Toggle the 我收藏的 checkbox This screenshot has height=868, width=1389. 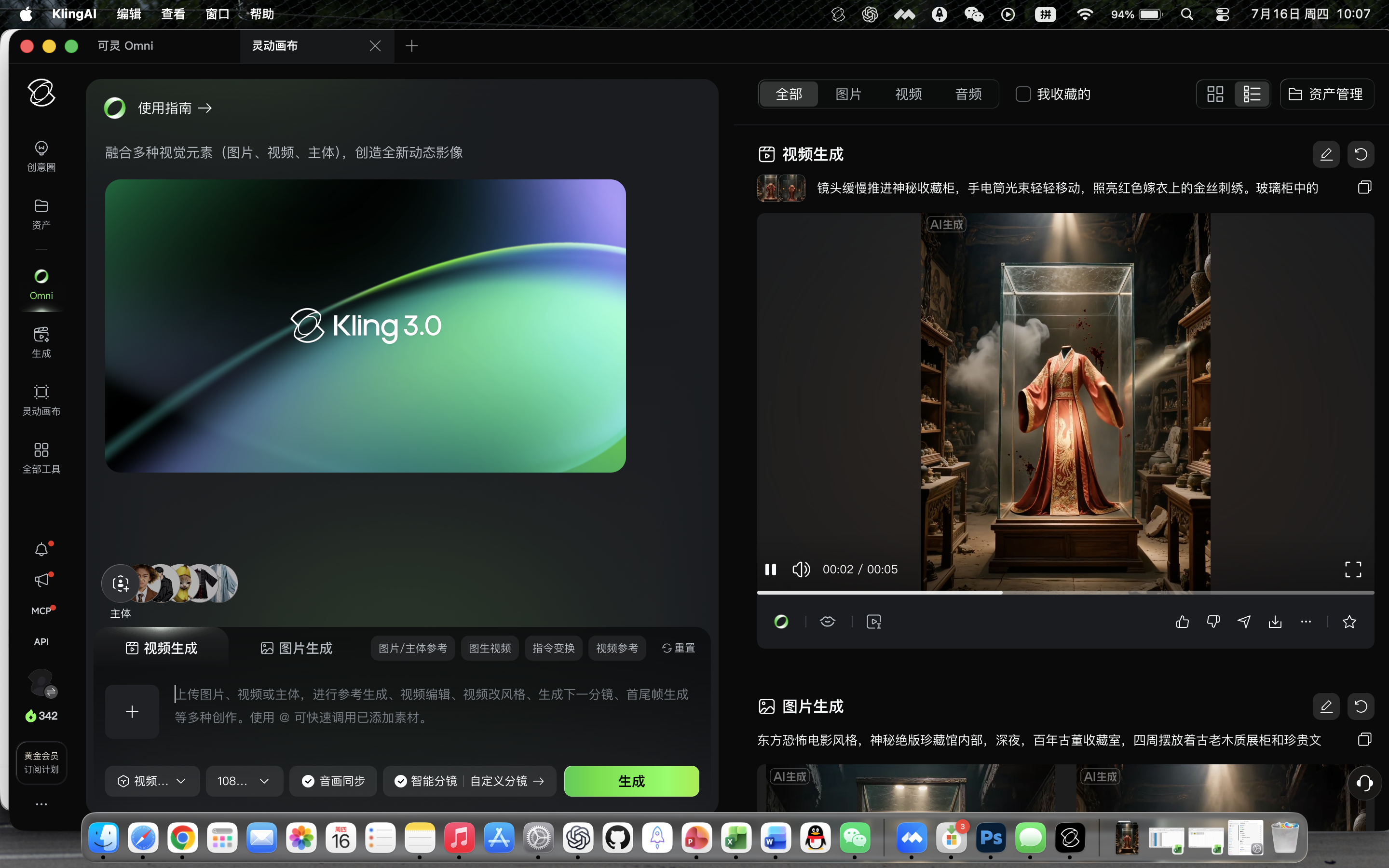point(1023,94)
